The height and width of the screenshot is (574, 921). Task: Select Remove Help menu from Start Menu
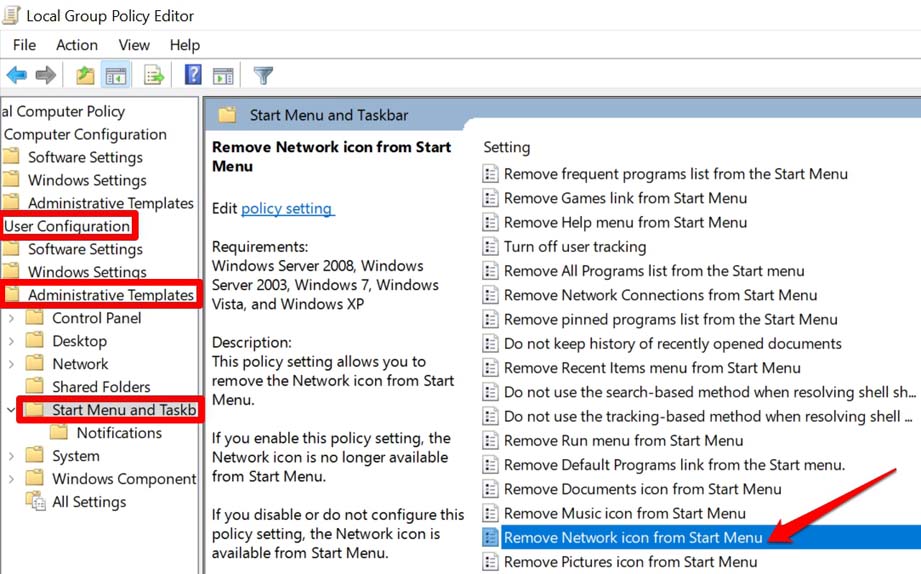(626, 222)
